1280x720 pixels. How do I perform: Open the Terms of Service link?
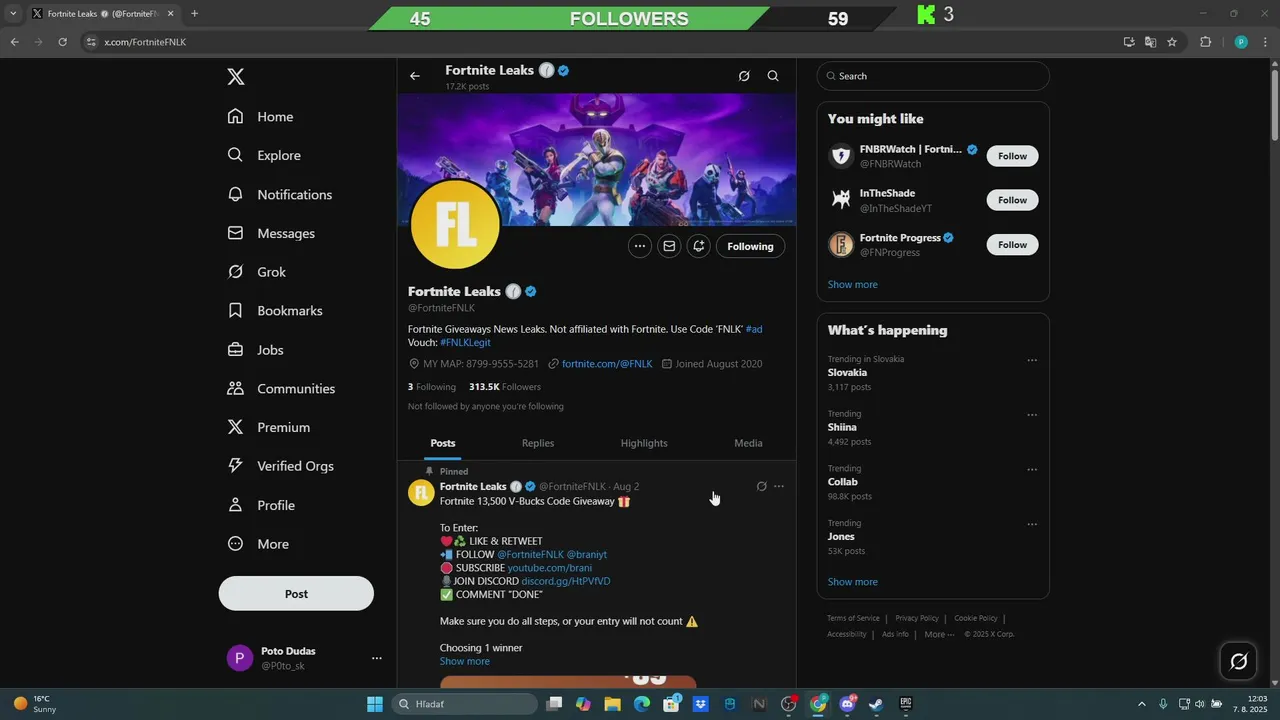[x=853, y=618]
